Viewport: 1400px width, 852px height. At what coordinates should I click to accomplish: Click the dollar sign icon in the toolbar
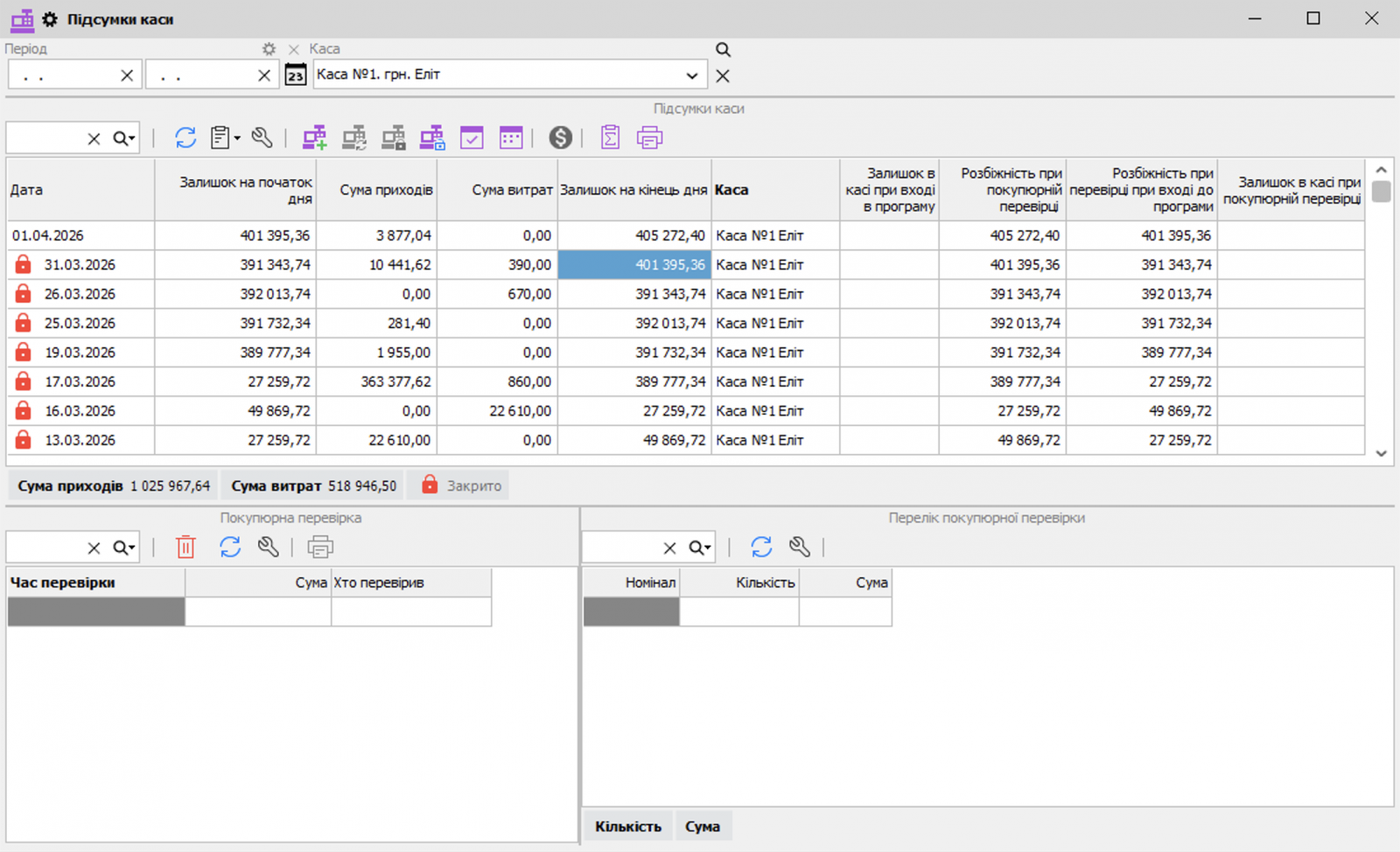click(560, 138)
